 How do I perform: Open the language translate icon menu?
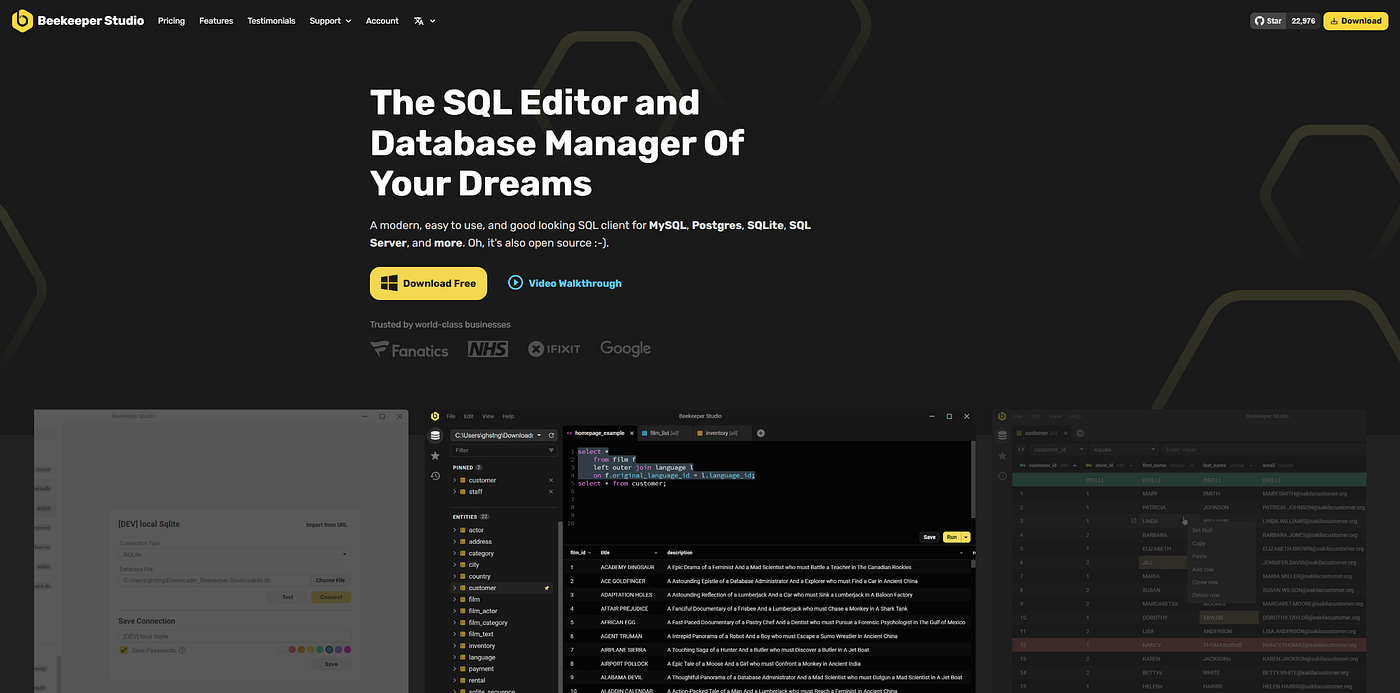tap(424, 21)
